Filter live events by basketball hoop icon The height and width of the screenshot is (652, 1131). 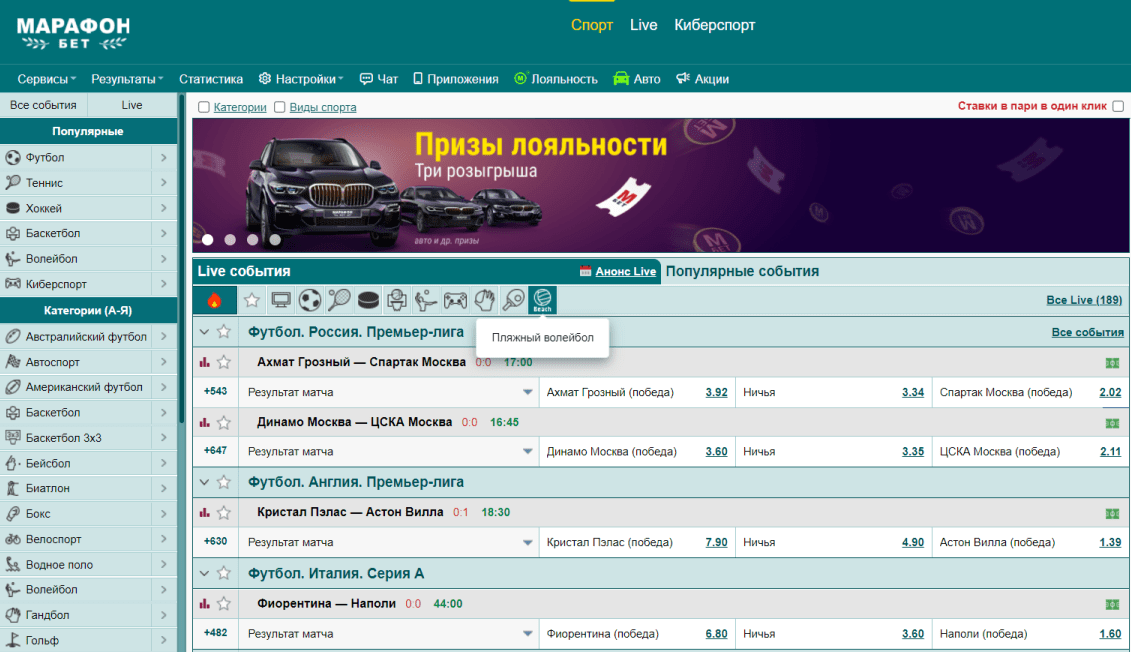[397, 300]
